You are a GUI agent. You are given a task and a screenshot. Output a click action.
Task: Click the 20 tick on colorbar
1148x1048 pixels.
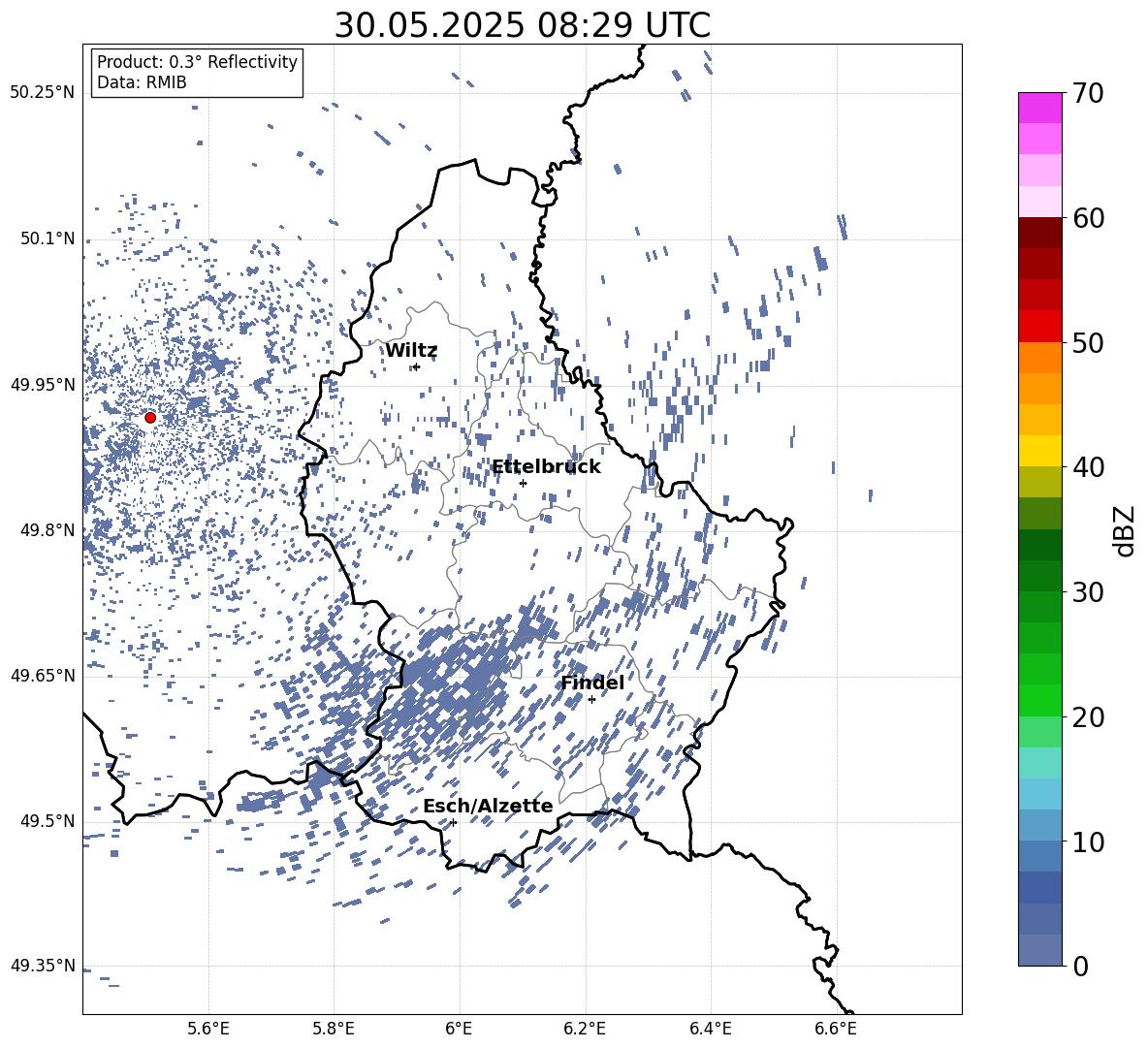[x=1088, y=716]
